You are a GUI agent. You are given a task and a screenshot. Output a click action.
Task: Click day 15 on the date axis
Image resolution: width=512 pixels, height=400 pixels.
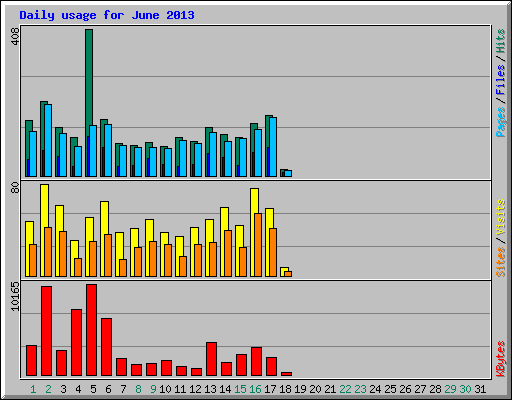tap(240, 389)
